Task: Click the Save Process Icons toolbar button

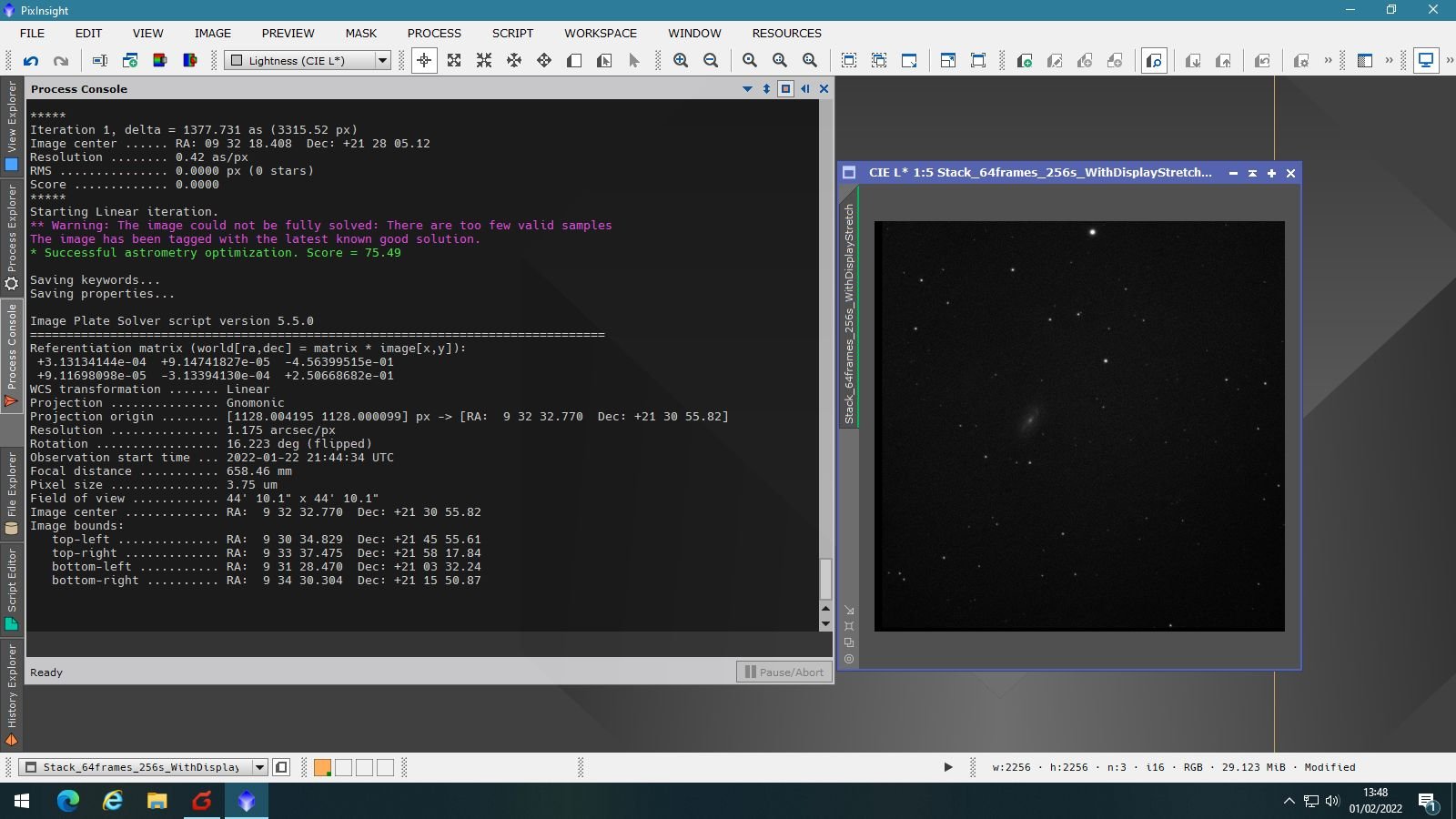Action: 1223,61
